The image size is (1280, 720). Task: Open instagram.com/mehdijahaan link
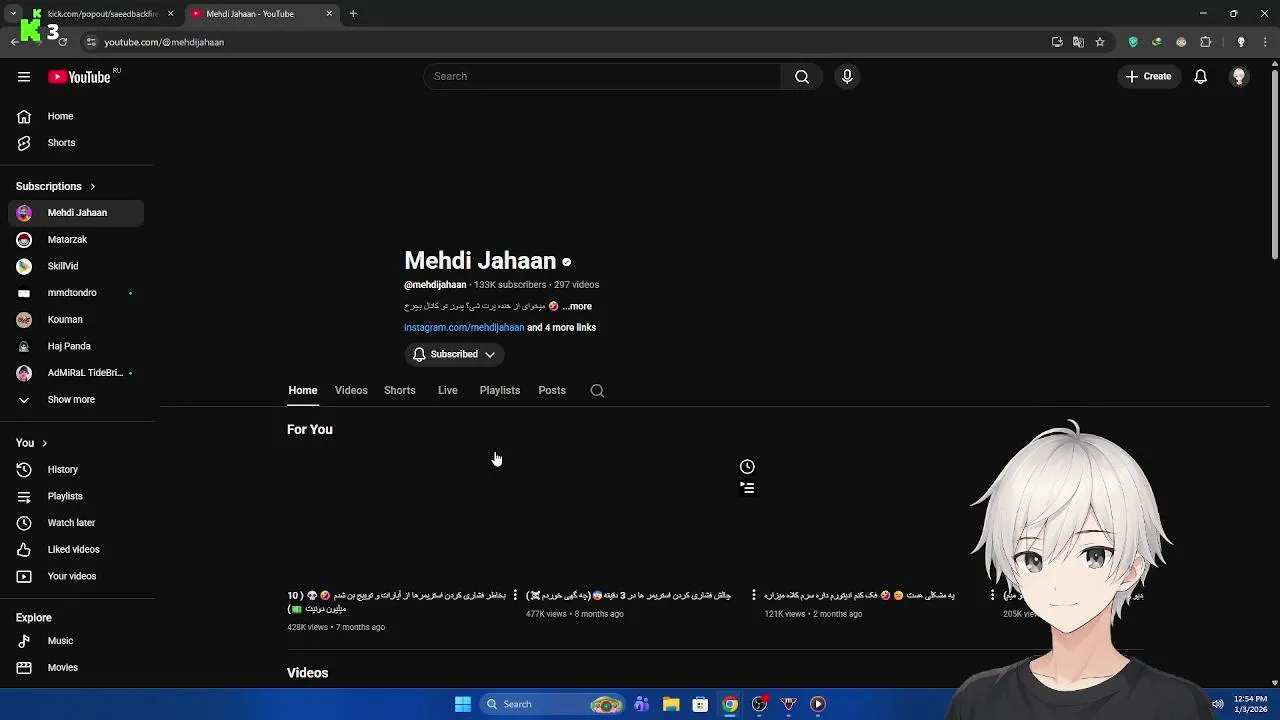pos(464,328)
